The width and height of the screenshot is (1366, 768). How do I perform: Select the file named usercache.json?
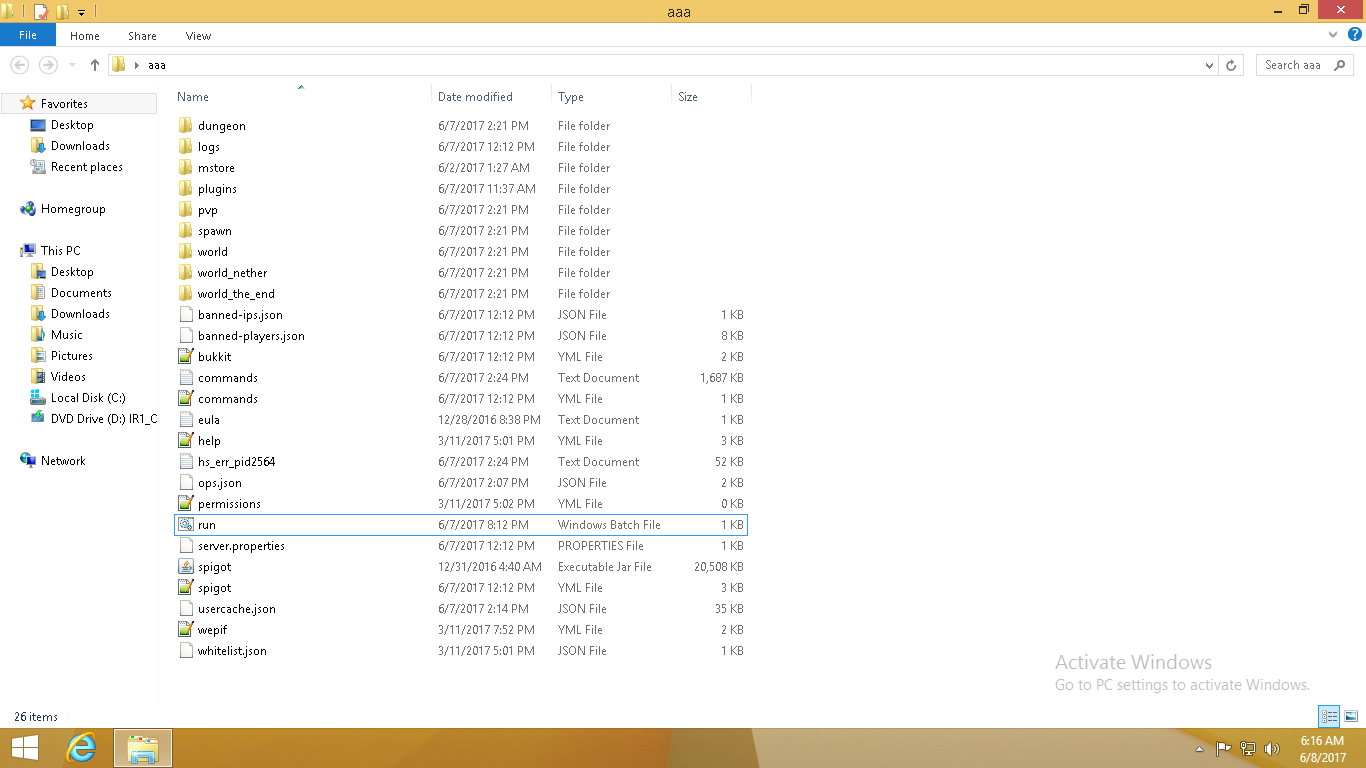[237, 609]
